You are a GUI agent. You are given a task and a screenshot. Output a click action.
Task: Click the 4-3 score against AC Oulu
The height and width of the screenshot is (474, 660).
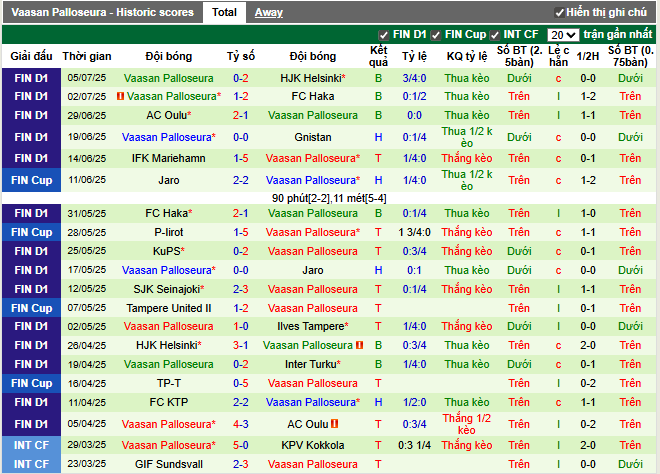point(241,424)
